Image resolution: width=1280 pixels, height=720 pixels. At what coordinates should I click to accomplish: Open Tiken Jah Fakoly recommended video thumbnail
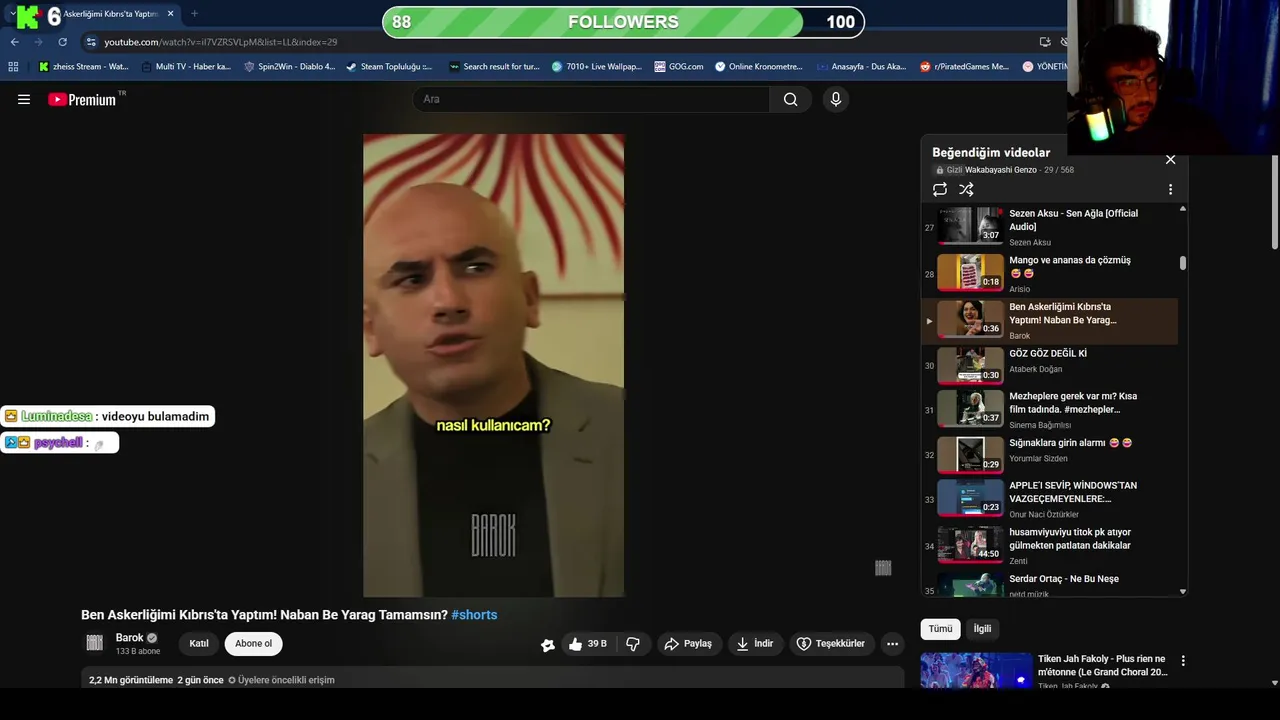click(976, 671)
